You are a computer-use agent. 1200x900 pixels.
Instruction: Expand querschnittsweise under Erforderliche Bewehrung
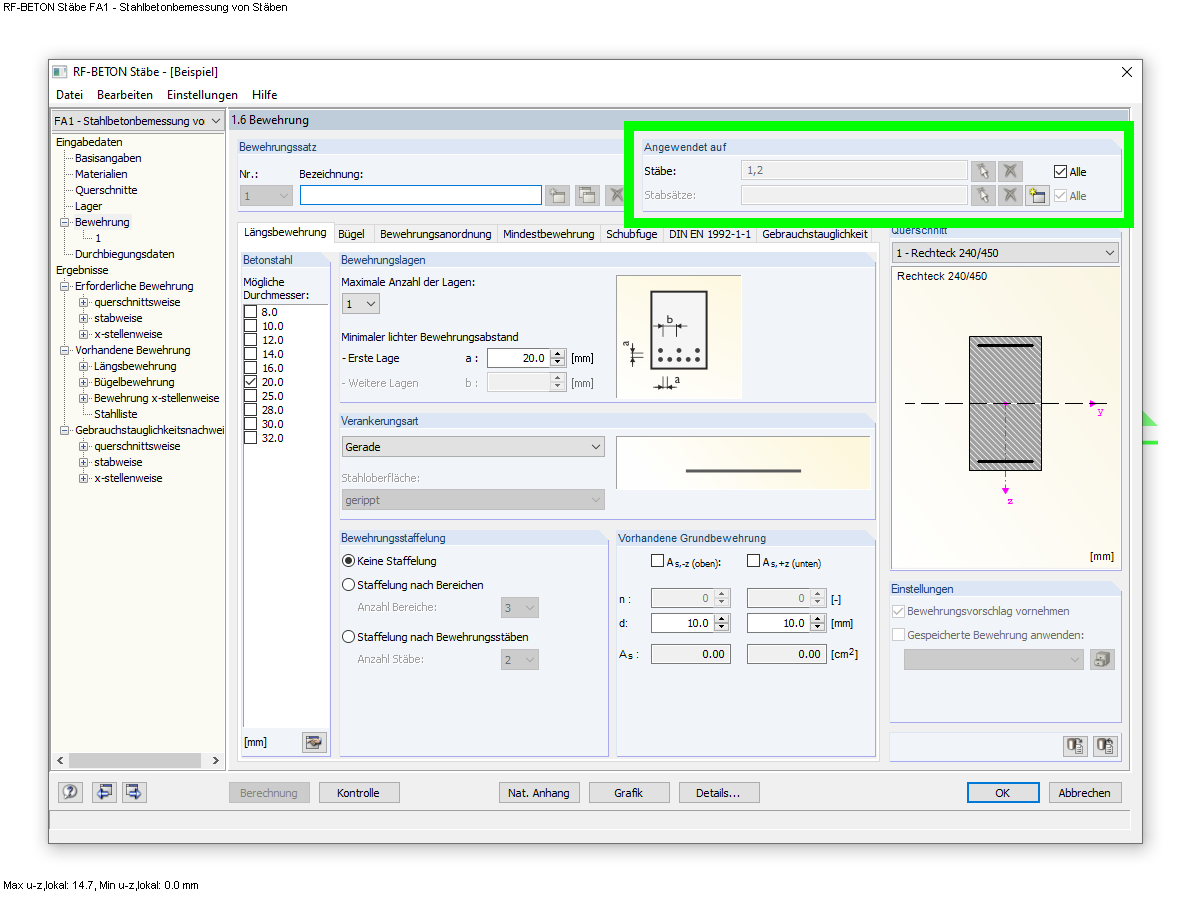[84, 302]
